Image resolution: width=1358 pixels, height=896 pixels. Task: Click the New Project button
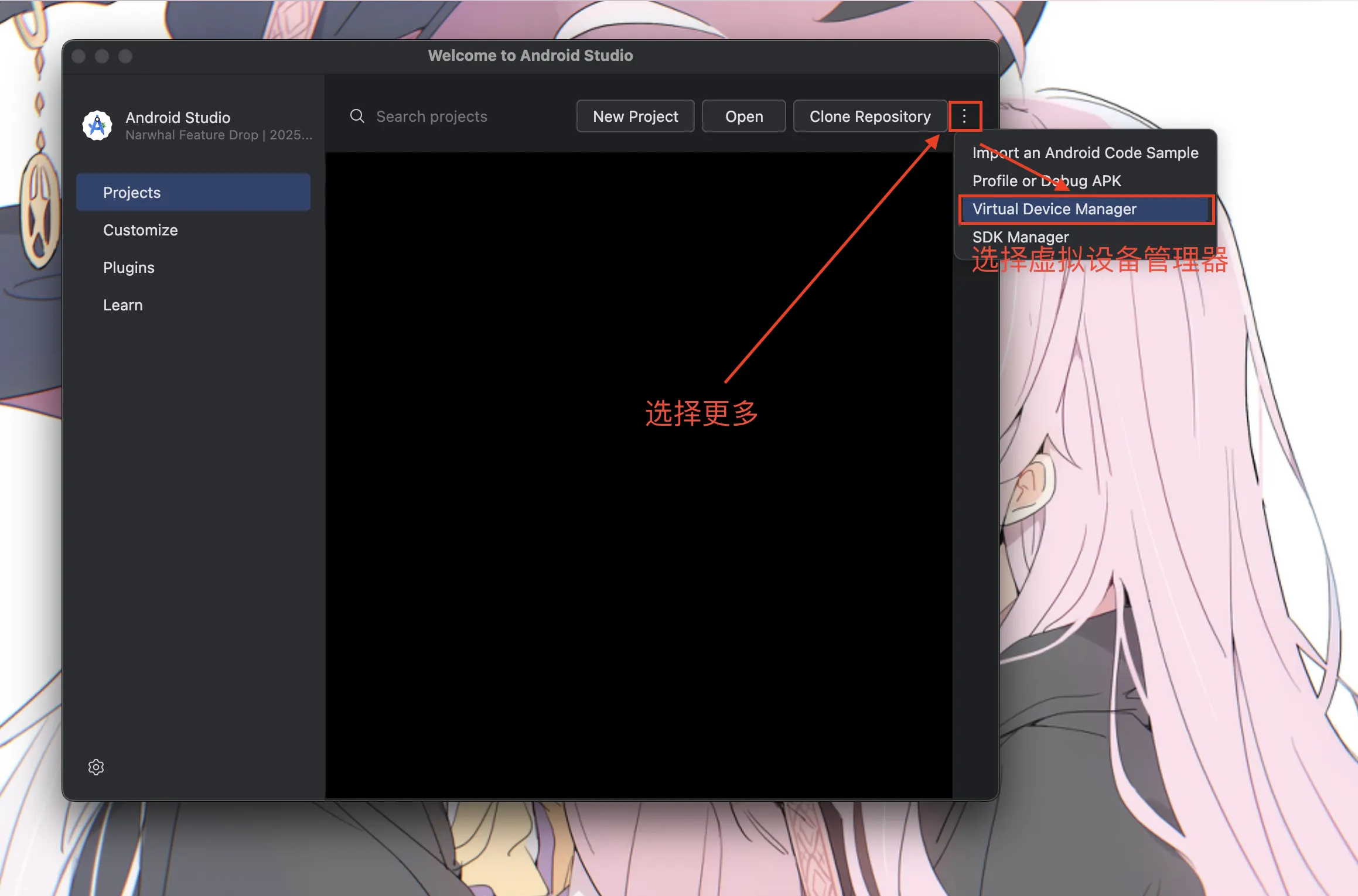pyautogui.click(x=635, y=116)
